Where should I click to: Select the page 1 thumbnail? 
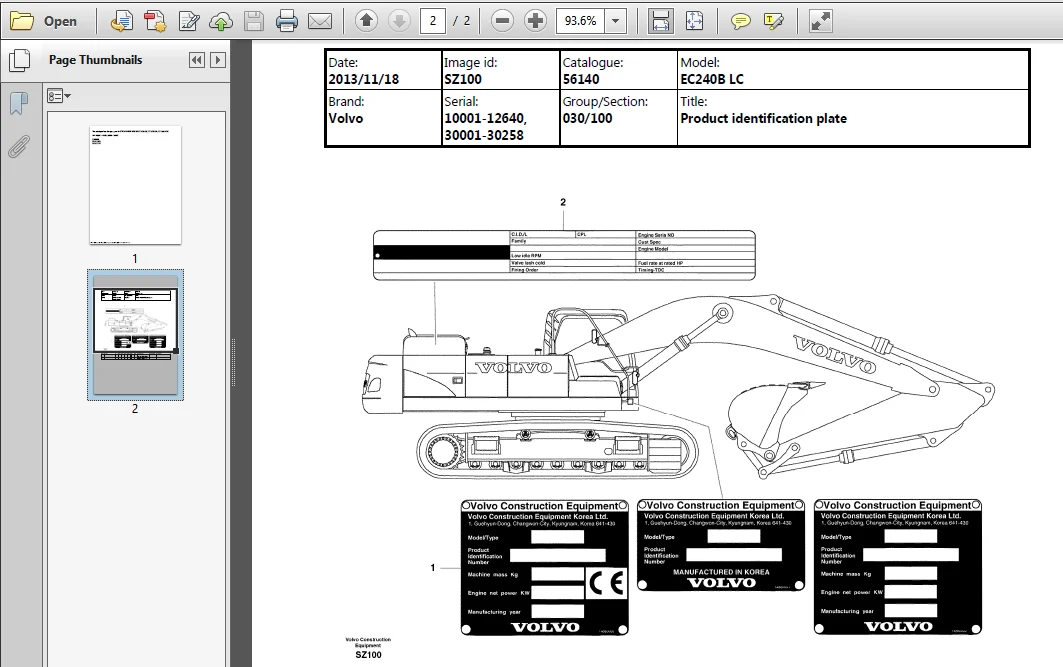136,185
